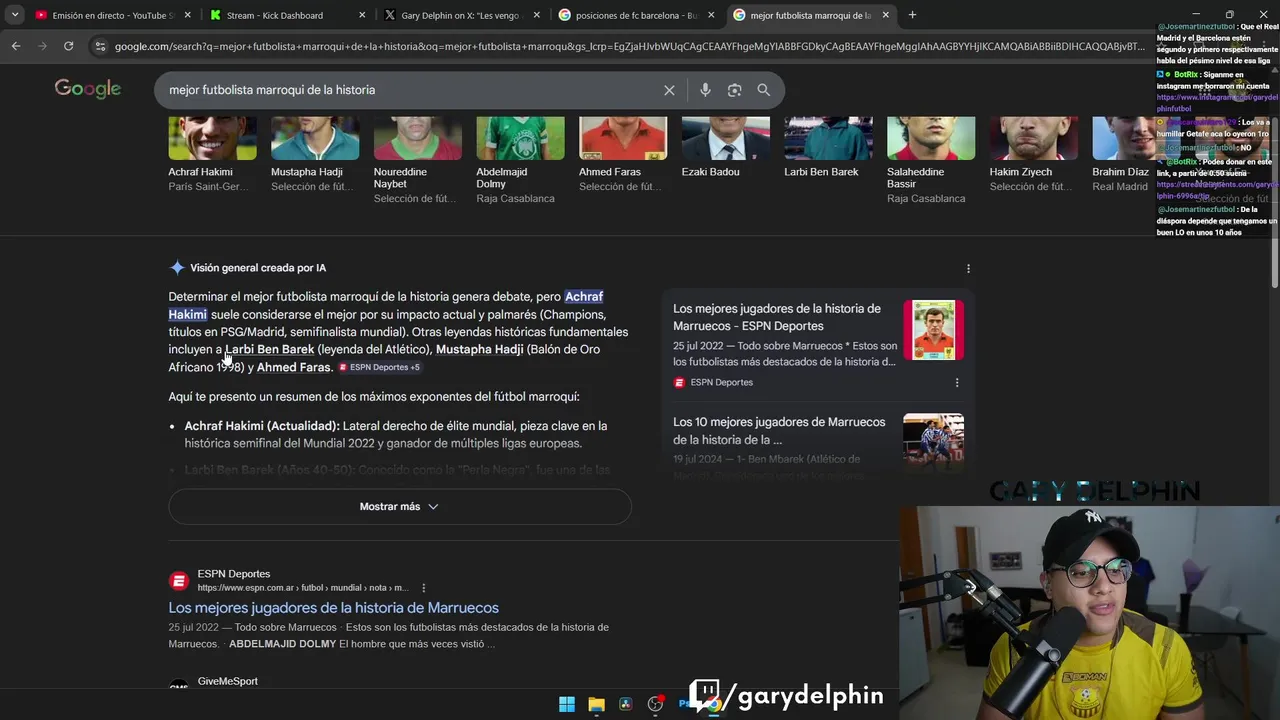The image size is (1280, 720).
Task: Click ESPN source card player thumbnail
Action: (x=934, y=330)
